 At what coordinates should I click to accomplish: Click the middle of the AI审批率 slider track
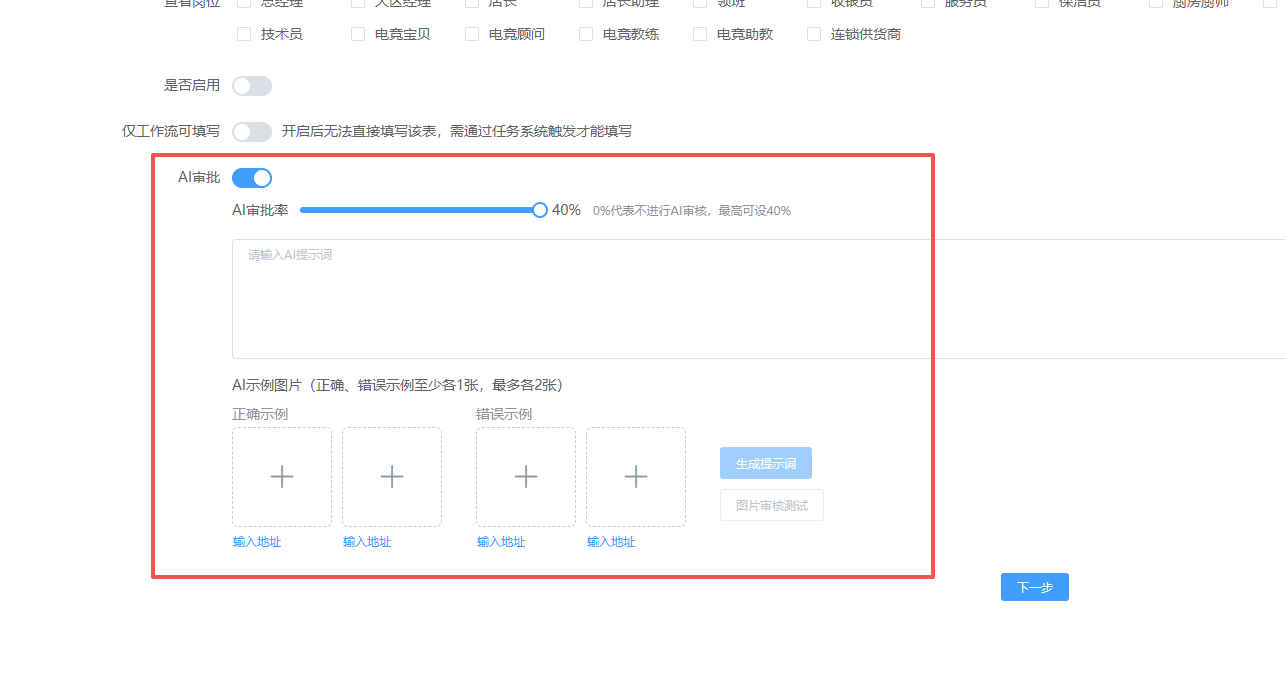click(x=420, y=210)
